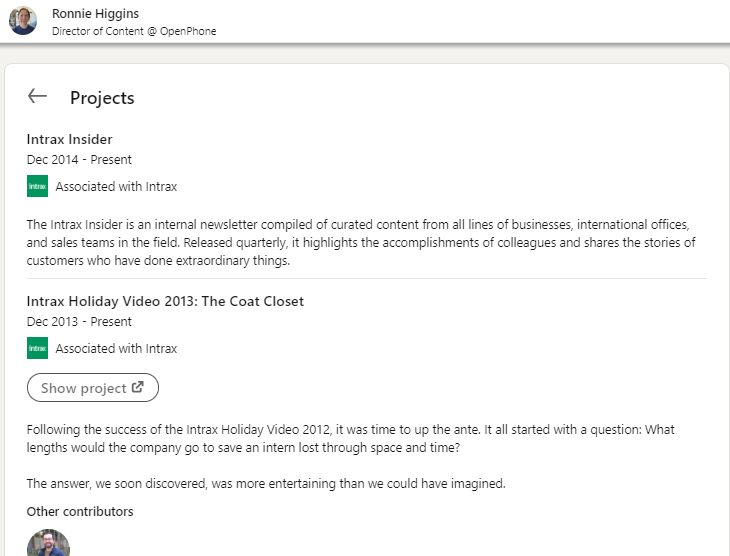Screen dimensions: 730x556
Task: Click the Intrax logo under Holiday Video project
Action: pos(37,348)
